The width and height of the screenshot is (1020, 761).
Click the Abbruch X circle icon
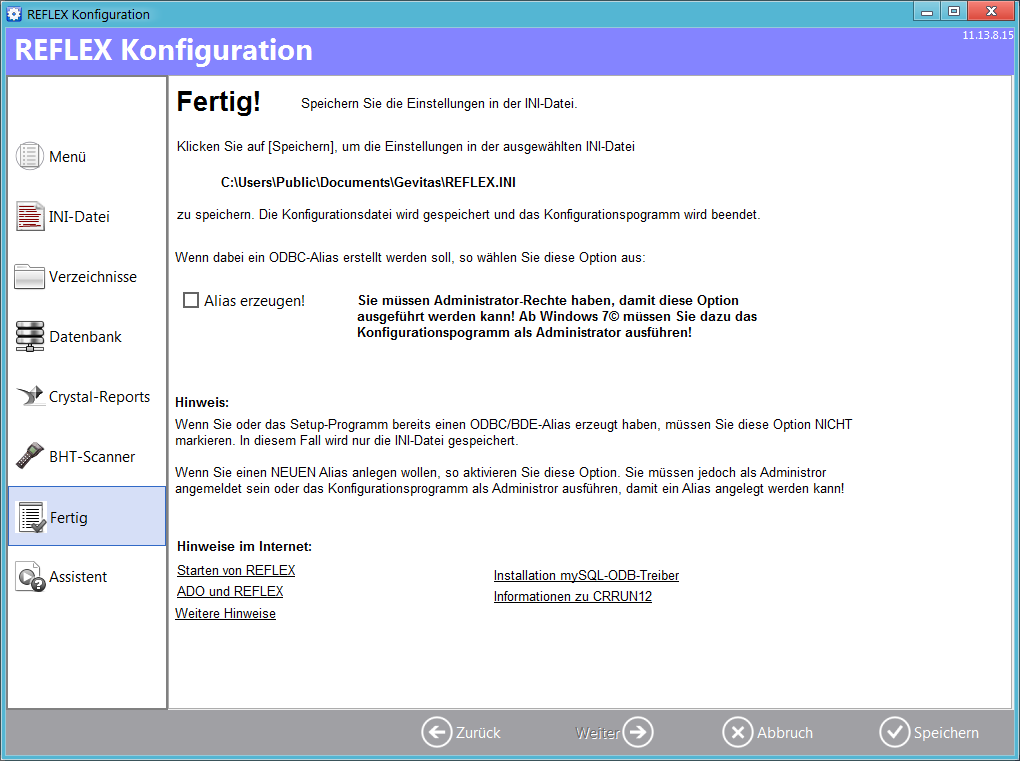(738, 732)
